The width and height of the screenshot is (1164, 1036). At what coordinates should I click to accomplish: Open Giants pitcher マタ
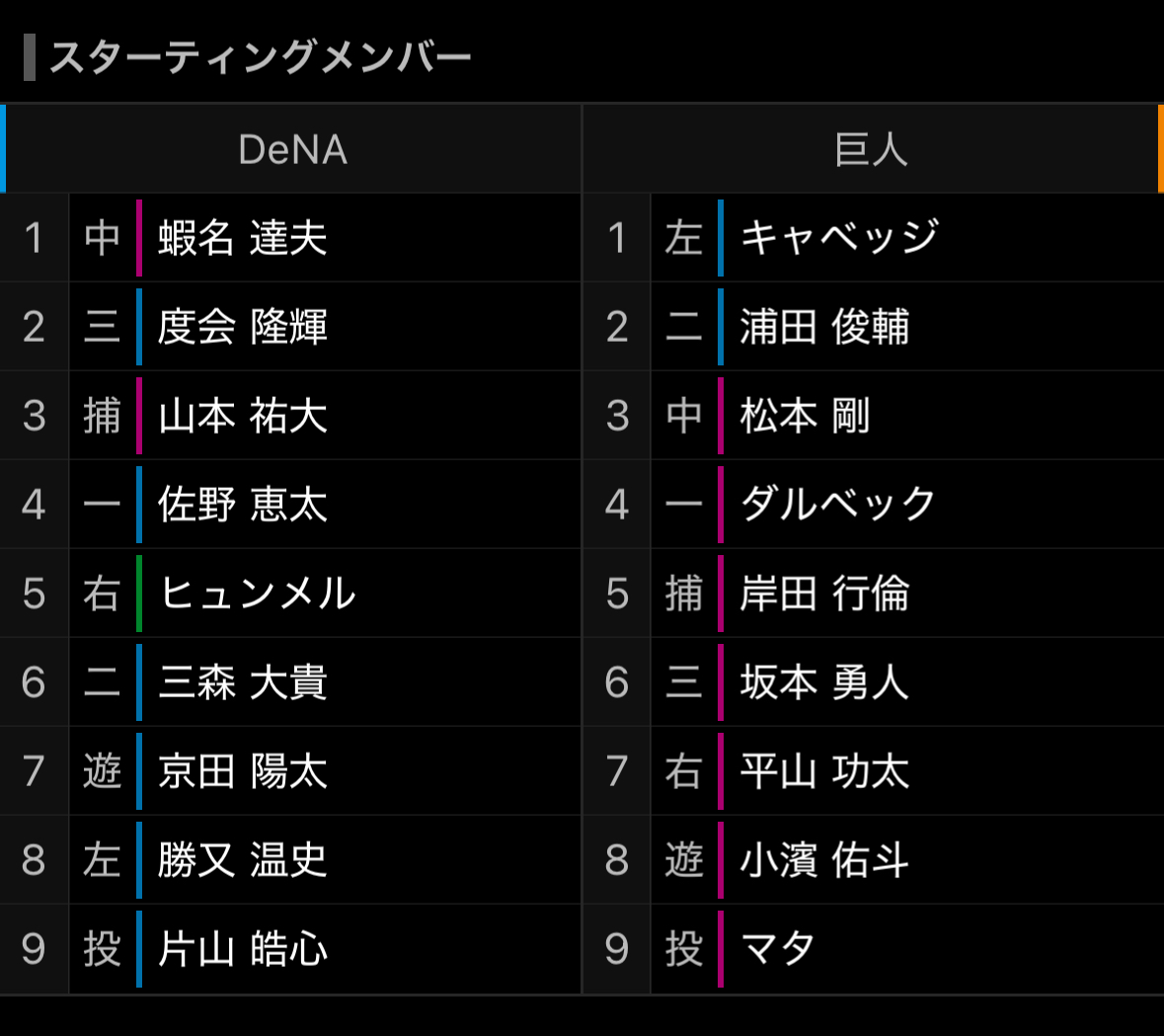[778, 949]
